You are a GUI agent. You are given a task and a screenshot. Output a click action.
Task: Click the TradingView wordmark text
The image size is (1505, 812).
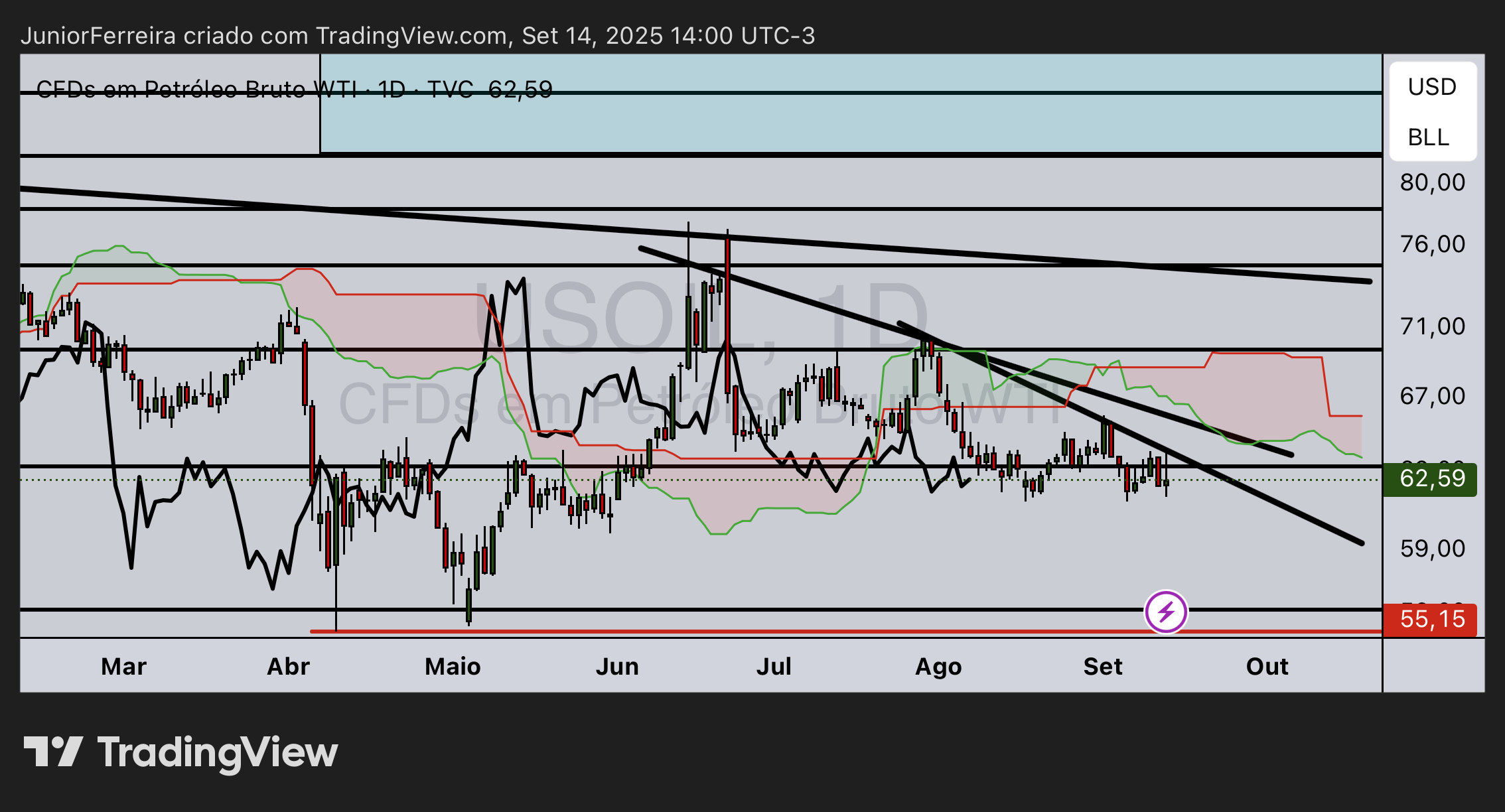click(x=218, y=754)
